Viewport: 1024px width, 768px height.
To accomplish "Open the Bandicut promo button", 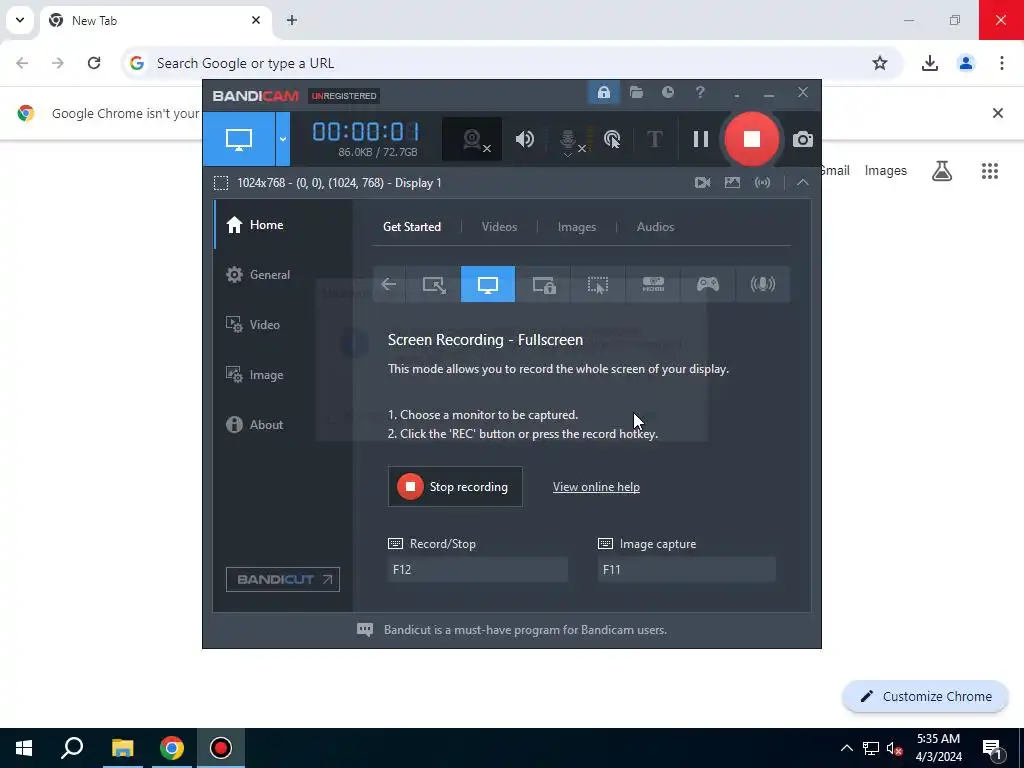I will click(x=283, y=579).
